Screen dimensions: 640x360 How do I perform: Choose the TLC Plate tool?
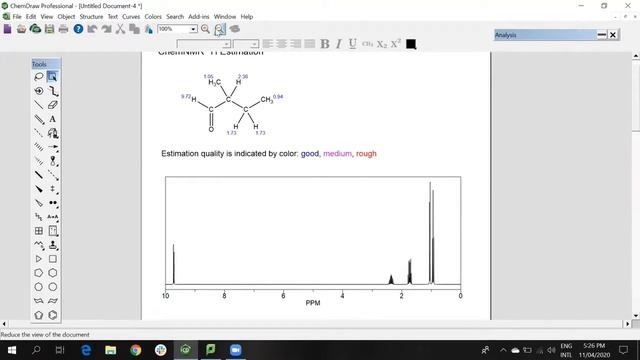53,231
